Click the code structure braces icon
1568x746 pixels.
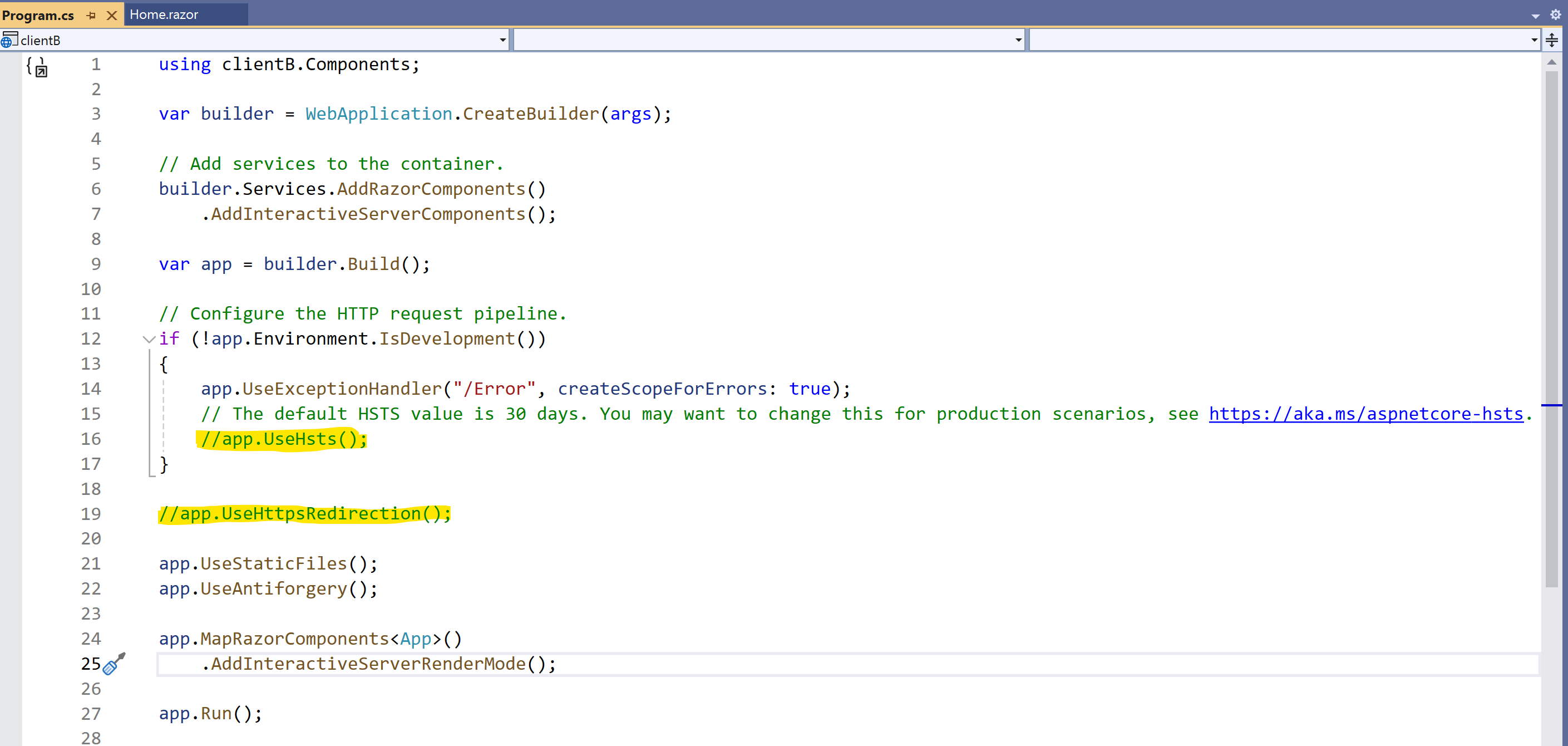pyautogui.click(x=37, y=66)
